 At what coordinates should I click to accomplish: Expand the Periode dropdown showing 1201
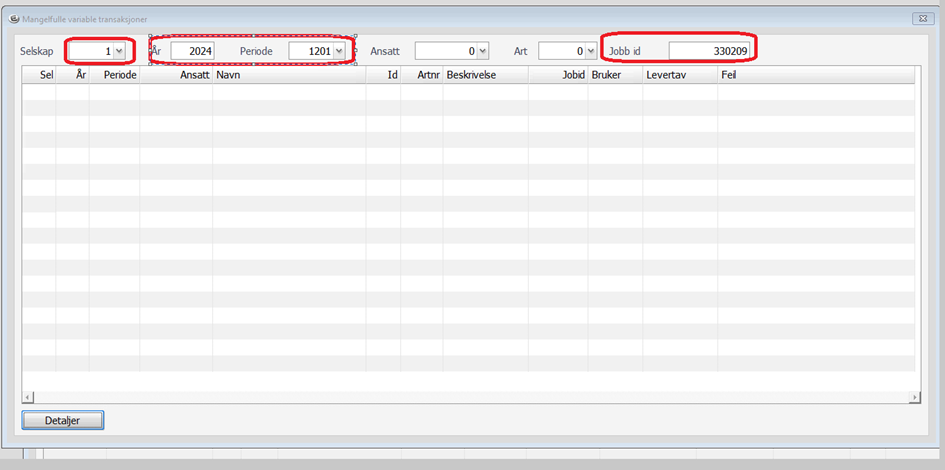[339, 52]
